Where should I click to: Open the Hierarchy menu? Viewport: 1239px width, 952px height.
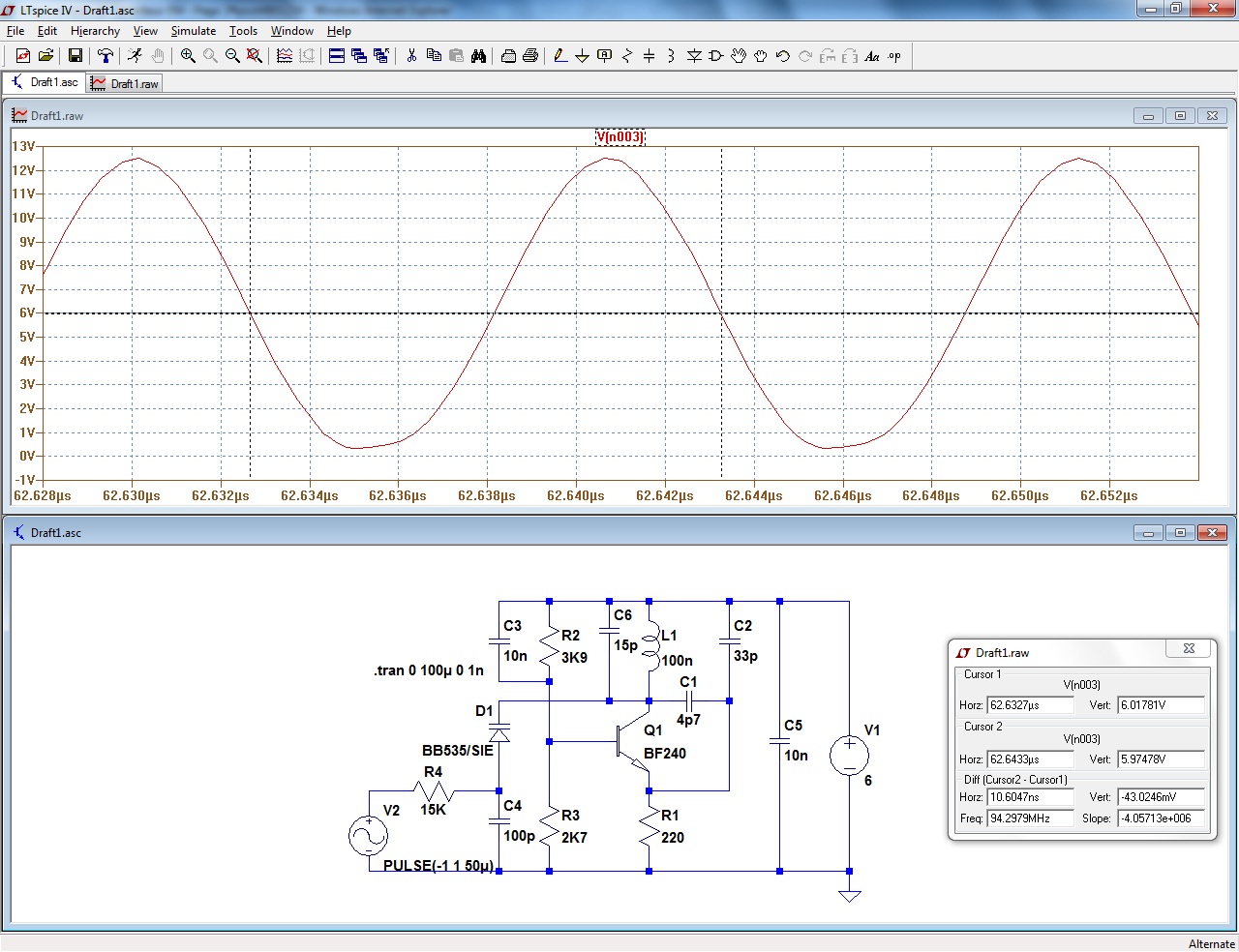(95, 31)
